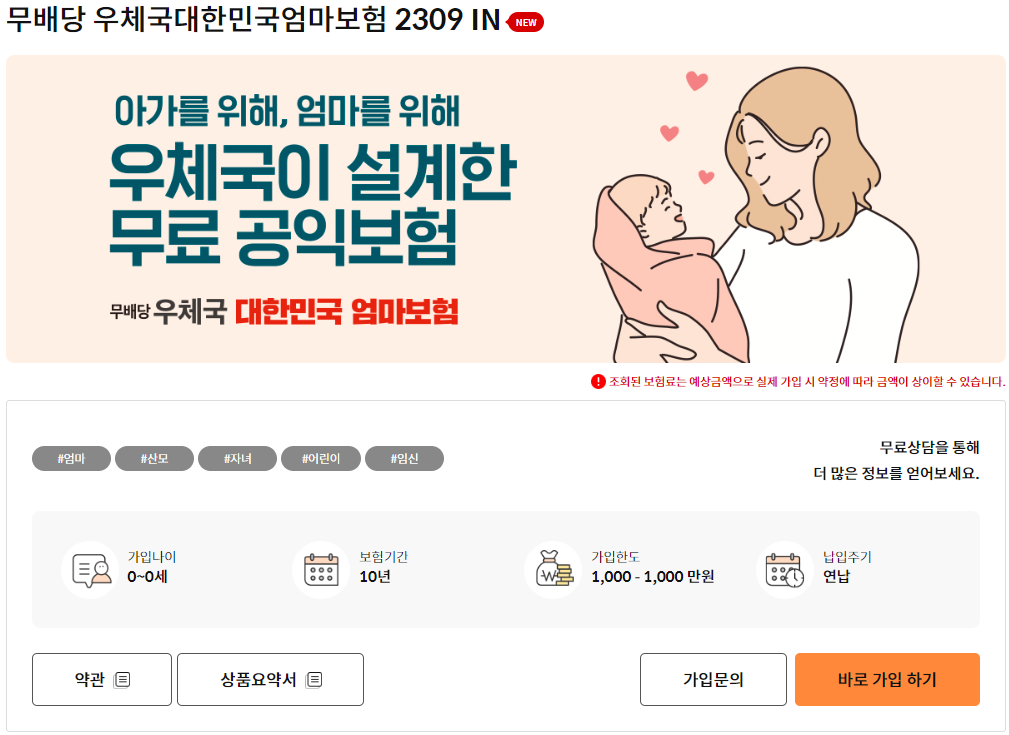
Task: Click the 무료상담을 통해 consultation text
Action: [929, 447]
